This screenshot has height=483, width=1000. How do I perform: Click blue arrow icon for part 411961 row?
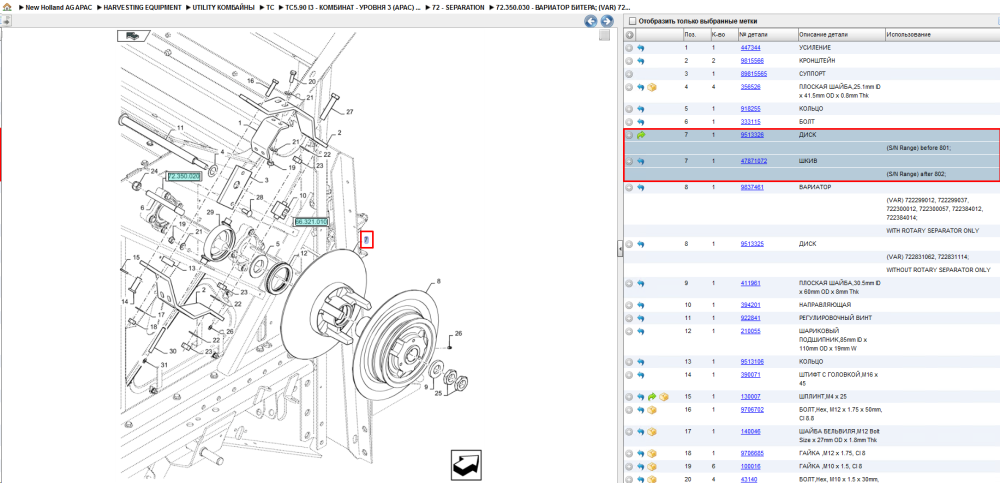click(x=641, y=283)
